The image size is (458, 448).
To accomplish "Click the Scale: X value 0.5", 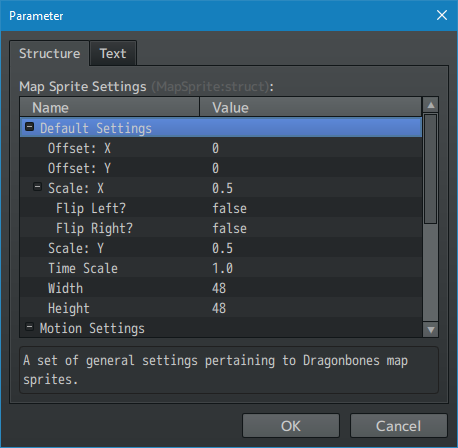I will [x=222, y=188].
